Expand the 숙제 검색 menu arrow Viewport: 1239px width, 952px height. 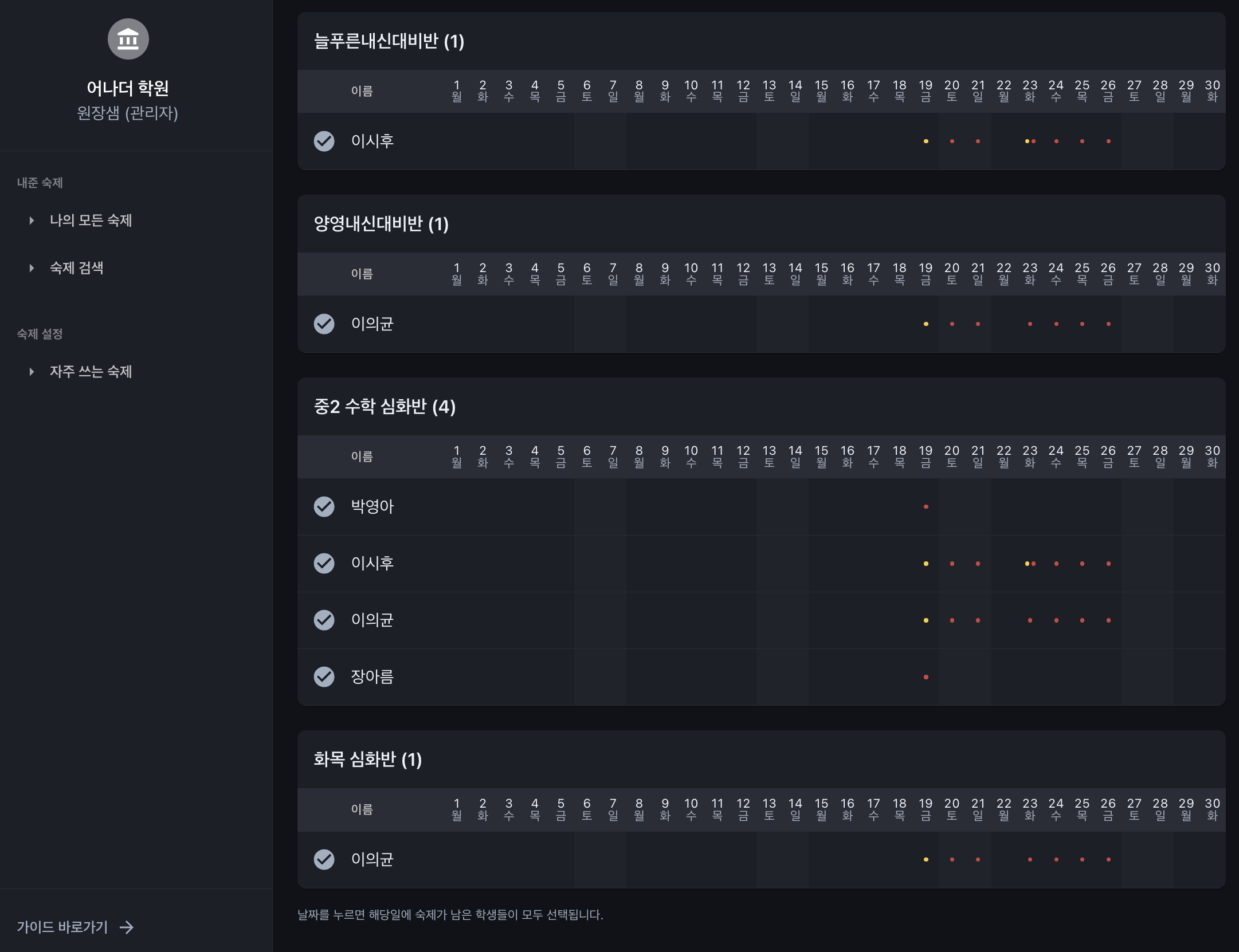32,268
